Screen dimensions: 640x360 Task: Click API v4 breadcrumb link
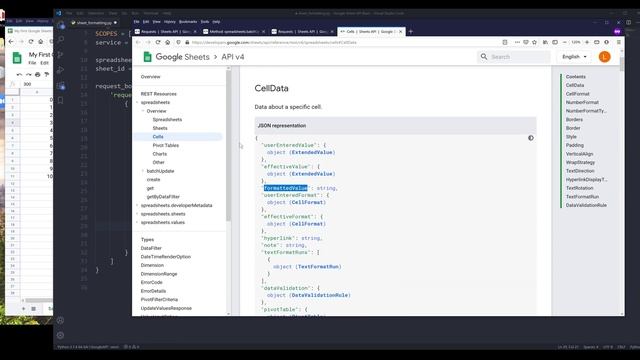click(233, 57)
